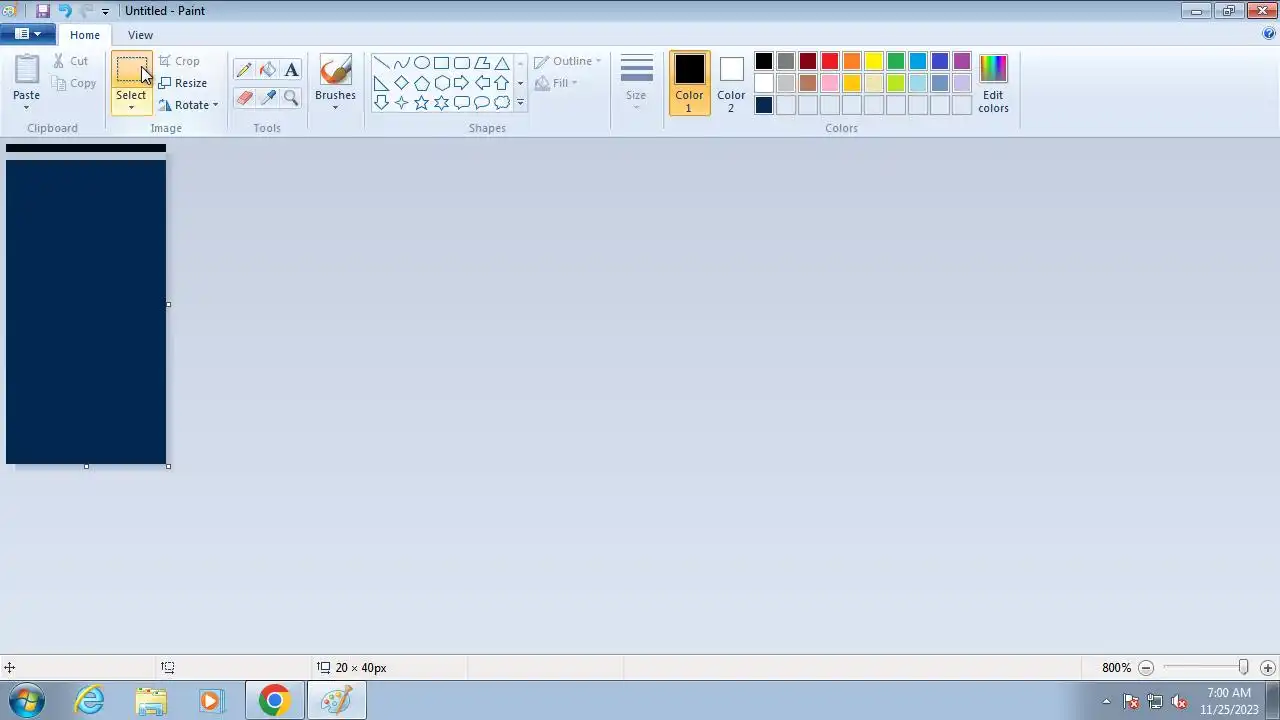Click the Edit colors button
The image size is (1280, 720).
(x=993, y=83)
